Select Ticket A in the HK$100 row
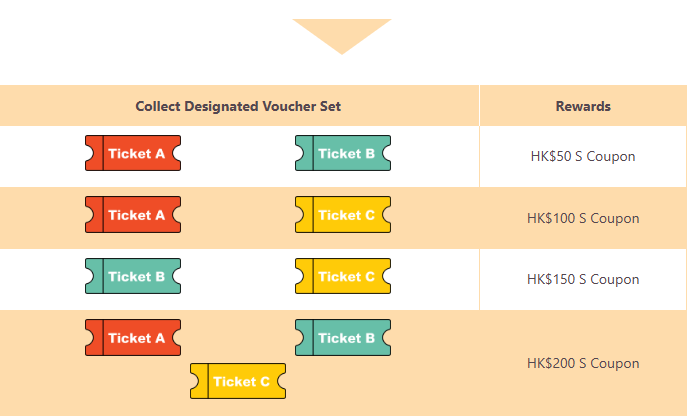 [133, 215]
